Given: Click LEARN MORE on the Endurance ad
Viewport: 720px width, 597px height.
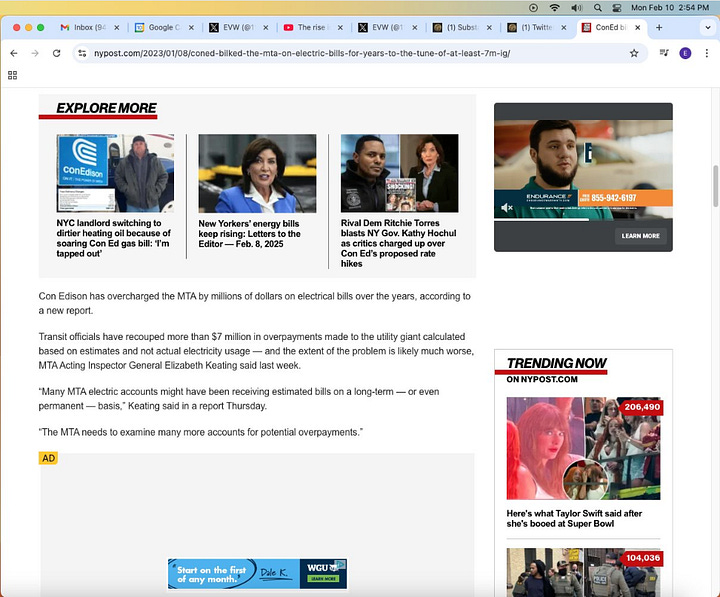Looking at the screenshot, I should [x=641, y=236].
